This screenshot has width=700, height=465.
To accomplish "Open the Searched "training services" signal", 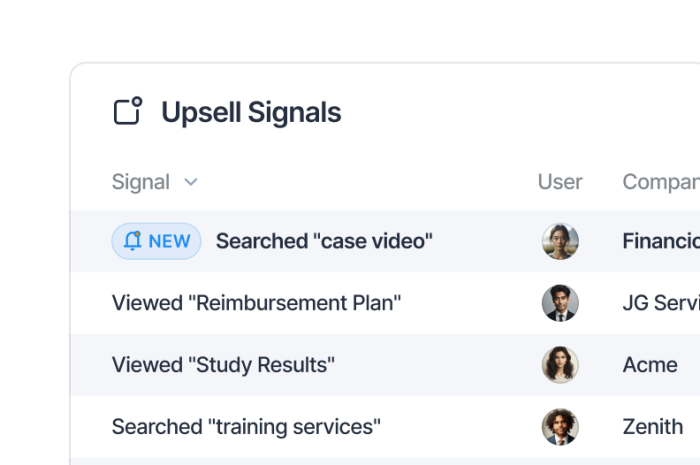I will 246,427.
